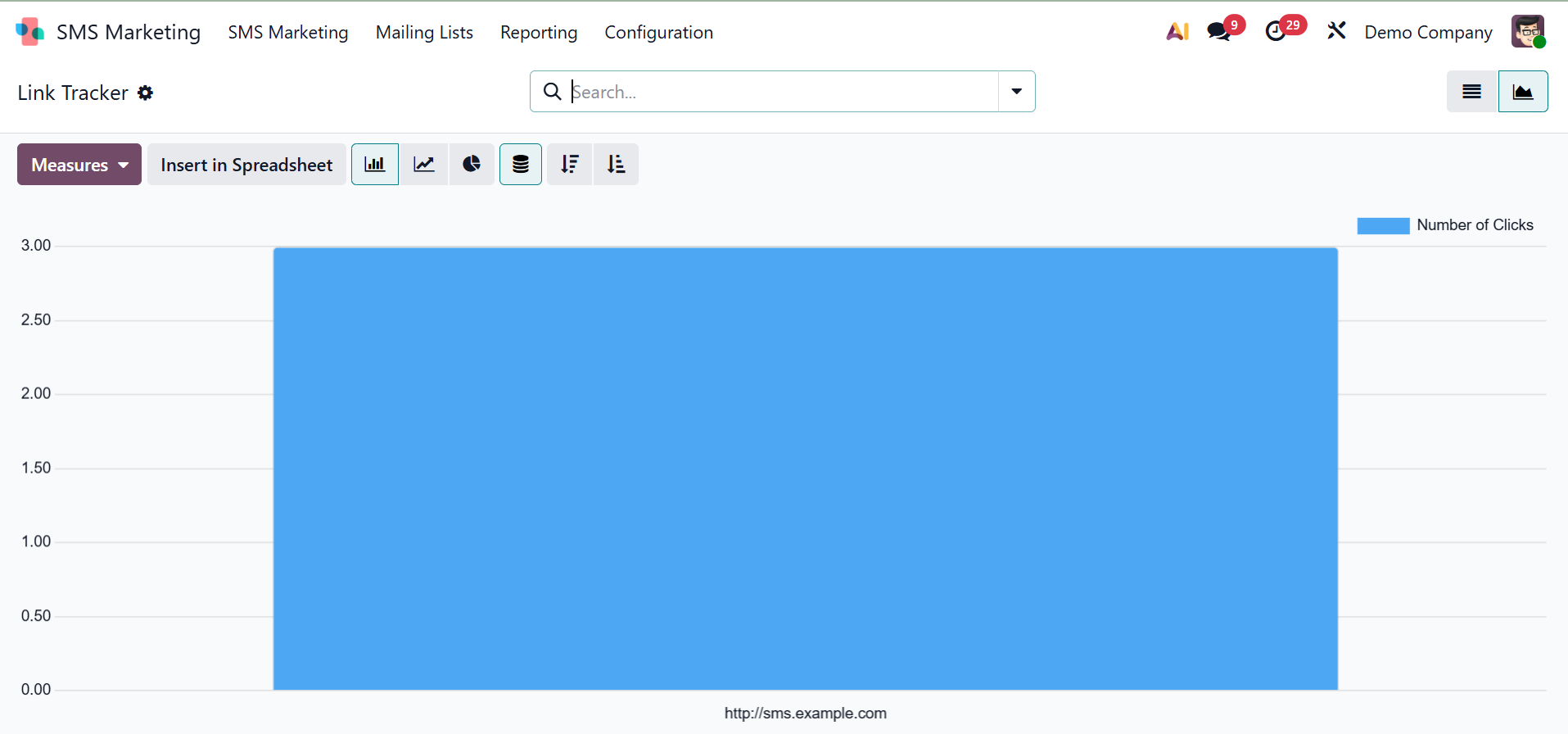Image resolution: width=1568 pixels, height=734 pixels.
Task: Click Insert in Spreadsheet button
Action: (246, 165)
